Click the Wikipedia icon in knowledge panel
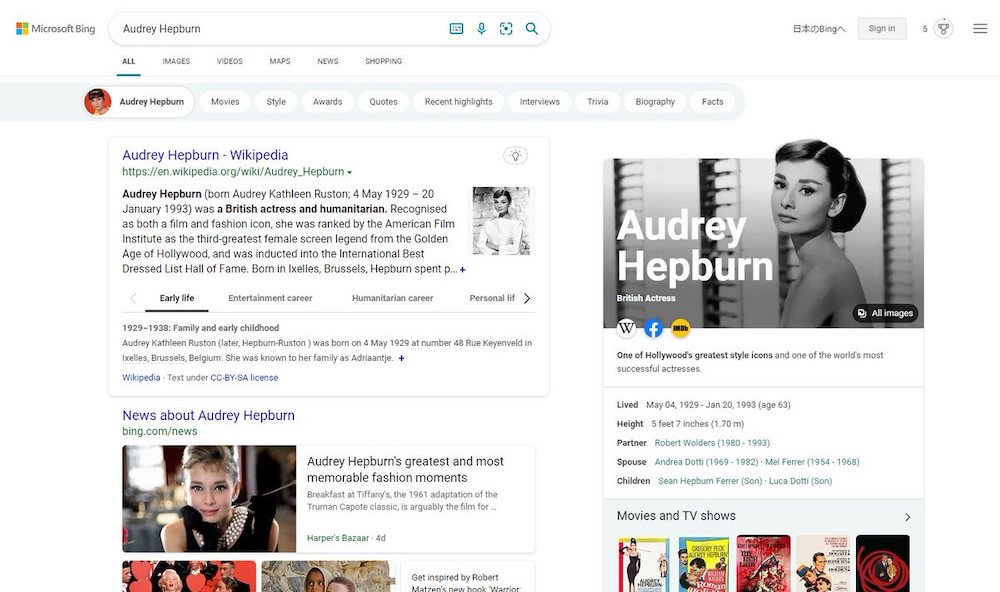The height and width of the screenshot is (592, 1000). (627, 328)
